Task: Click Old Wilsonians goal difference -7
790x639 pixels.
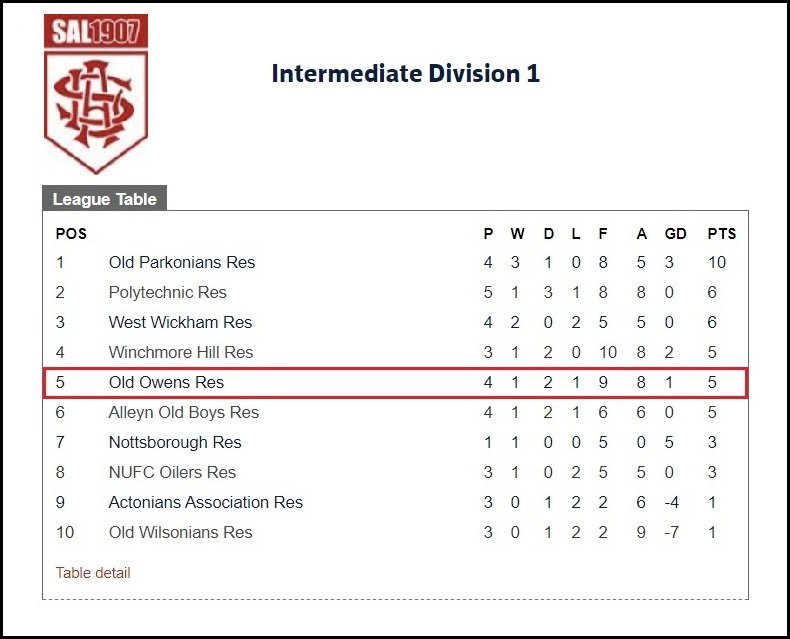Action: 672,532
